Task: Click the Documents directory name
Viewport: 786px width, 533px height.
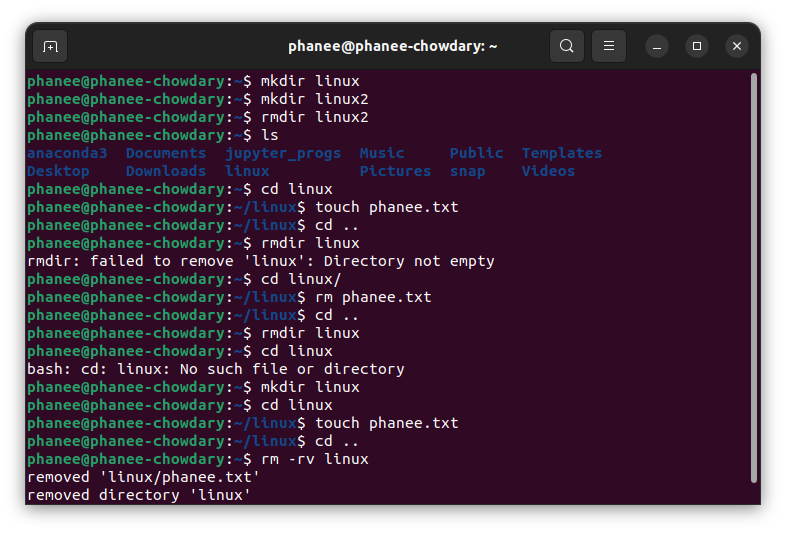Action: pos(166,153)
